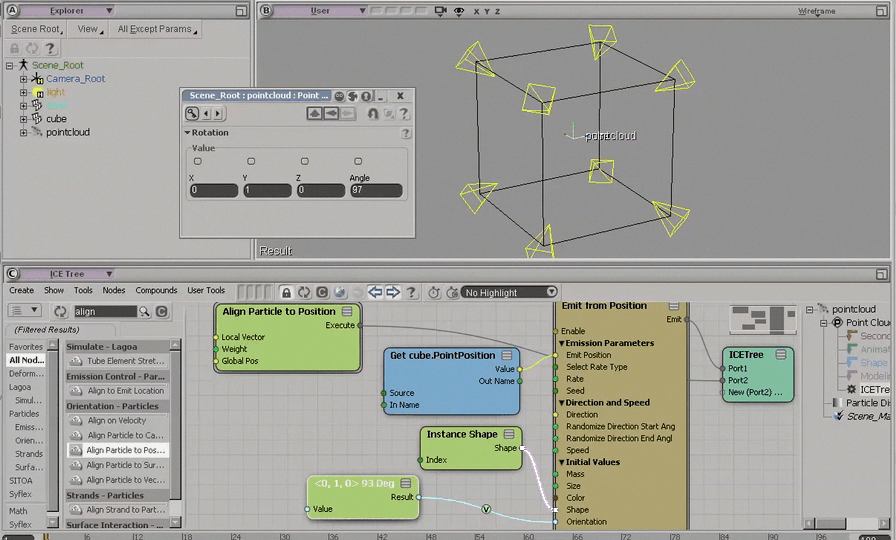Refresh the preset node list
896x540 pixels.
pos(60,311)
